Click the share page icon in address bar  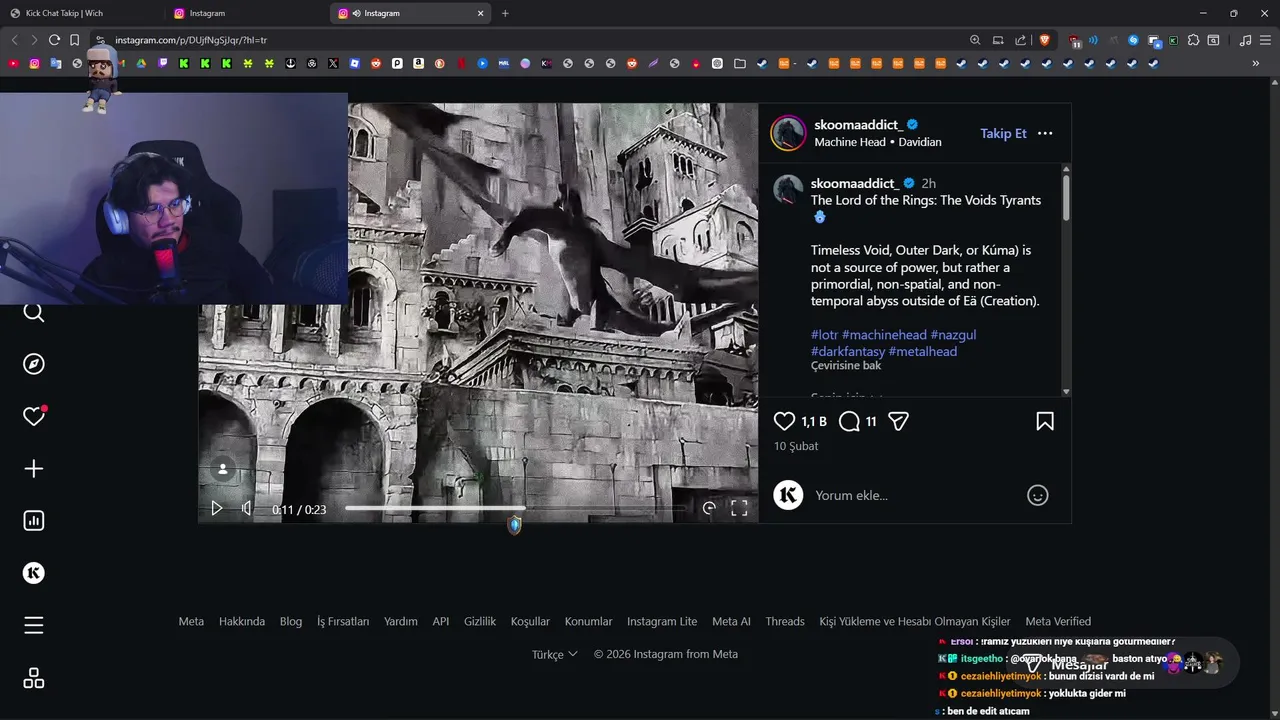point(1020,40)
